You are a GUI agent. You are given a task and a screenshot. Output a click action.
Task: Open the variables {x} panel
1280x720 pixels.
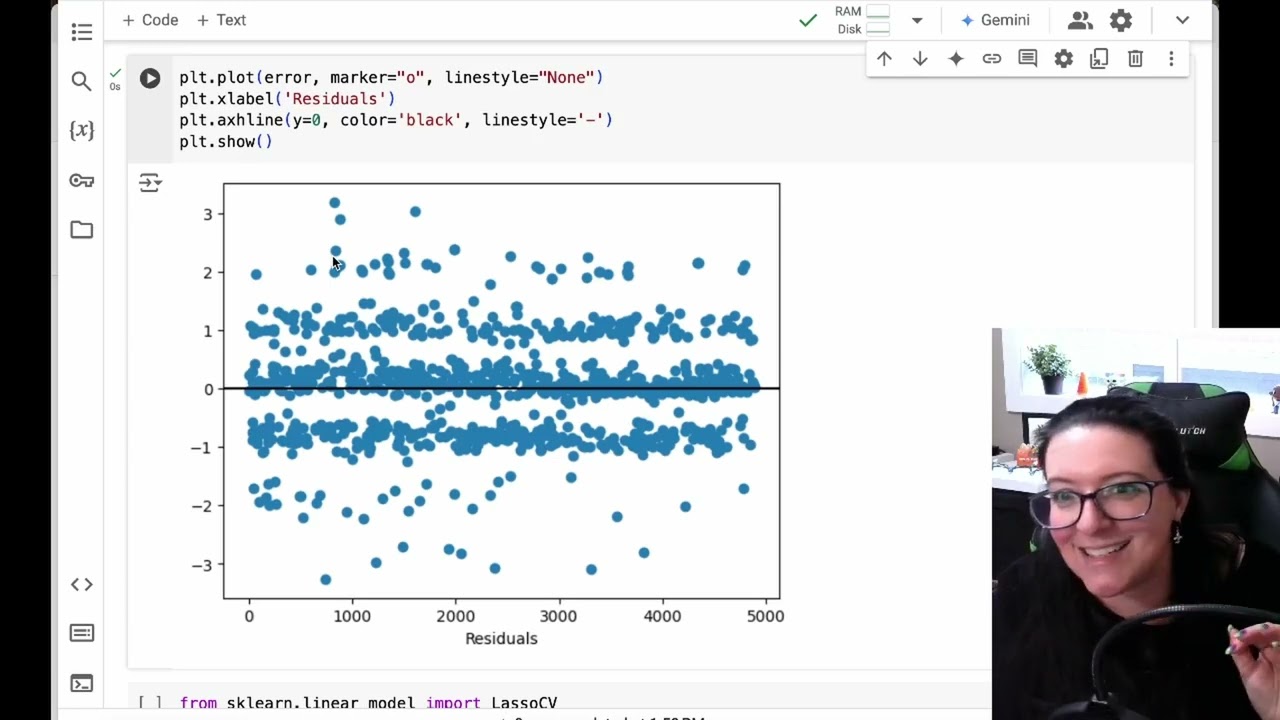coord(82,130)
